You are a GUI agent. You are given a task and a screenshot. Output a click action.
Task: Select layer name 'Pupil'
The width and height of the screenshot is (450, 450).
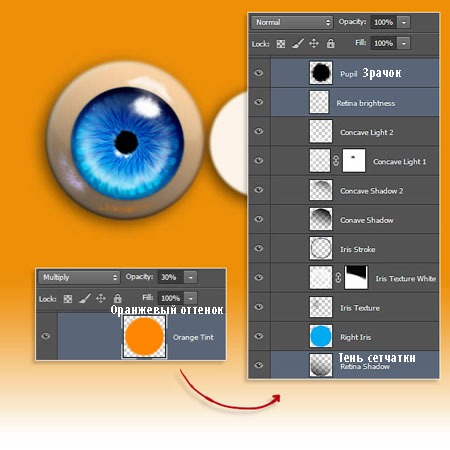349,74
